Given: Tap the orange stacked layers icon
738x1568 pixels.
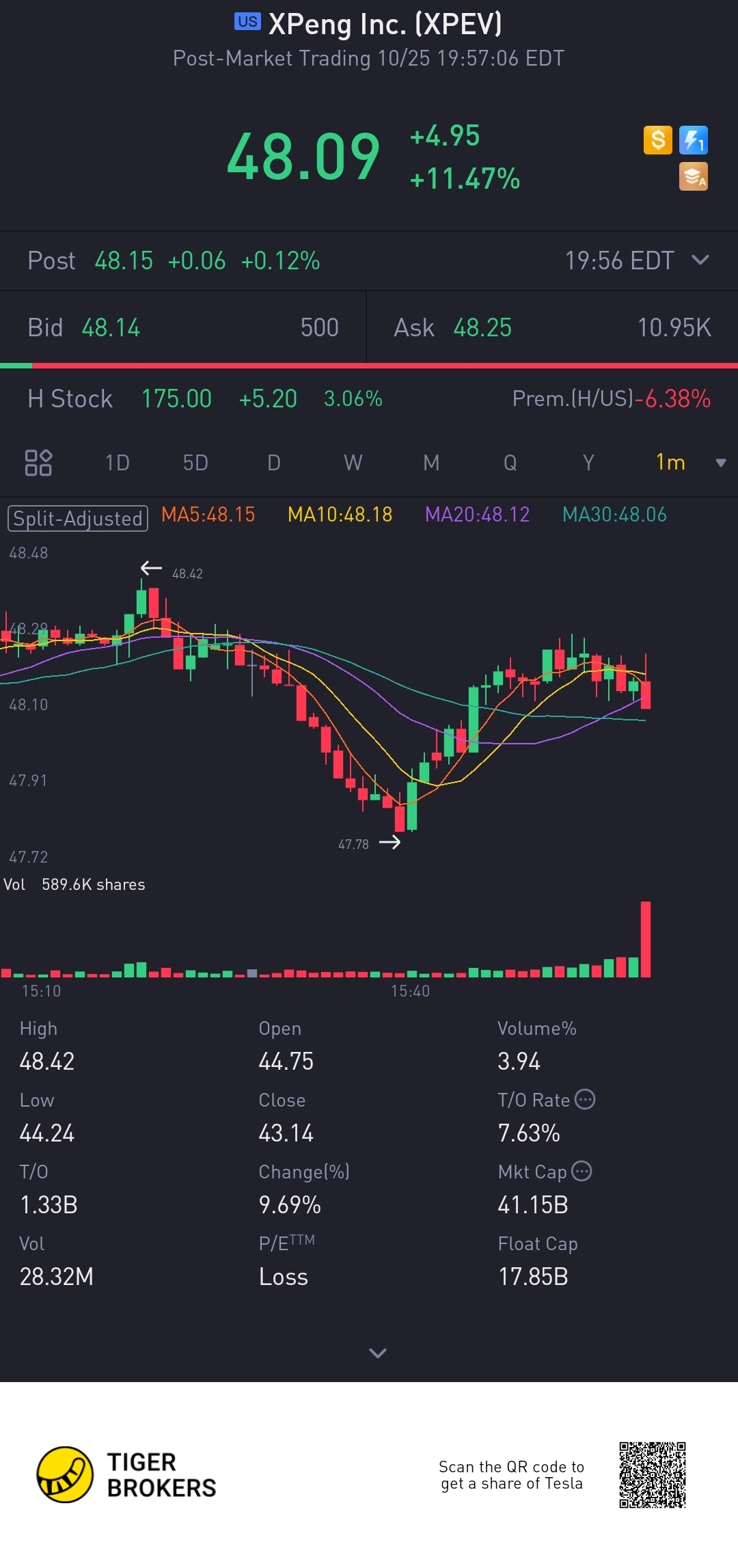Looking at the screenshot, I should tap(693, 176).
